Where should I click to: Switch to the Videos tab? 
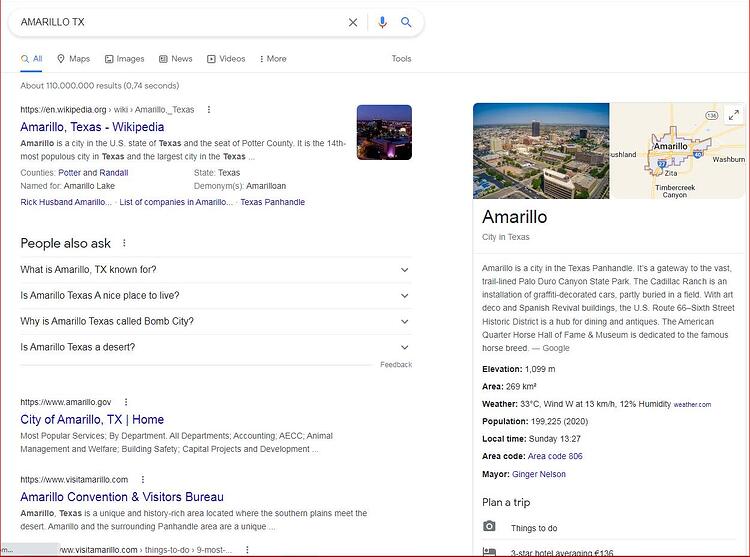point(226,59)
